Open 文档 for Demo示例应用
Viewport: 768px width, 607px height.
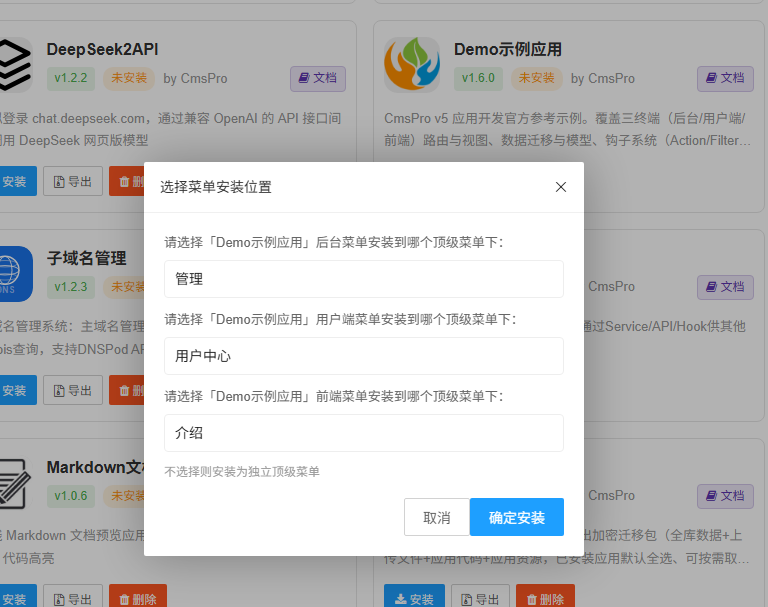click(725, 78)
